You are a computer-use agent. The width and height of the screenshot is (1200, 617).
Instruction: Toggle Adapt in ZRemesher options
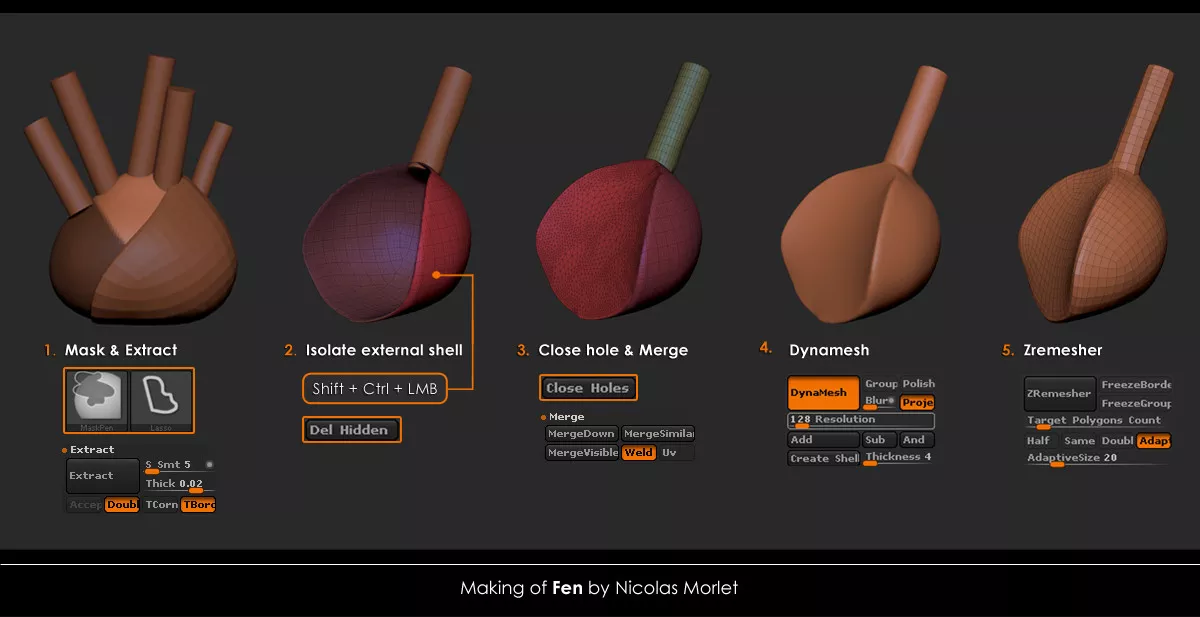click(1153, 441)
